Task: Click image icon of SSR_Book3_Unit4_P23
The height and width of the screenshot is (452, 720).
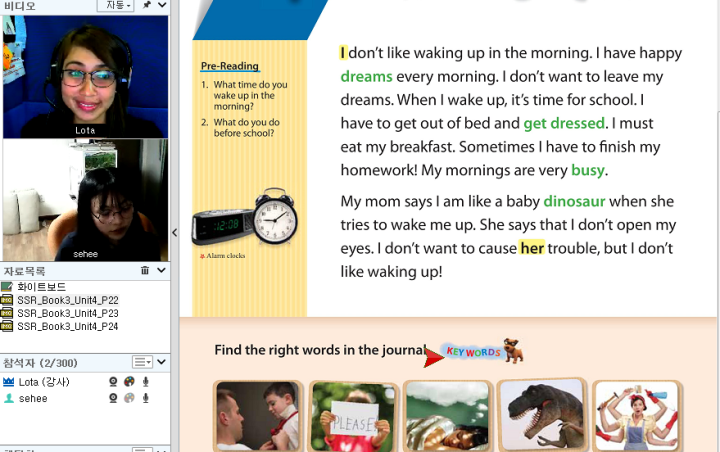Action: pyautogui.click(x=7, y=313)
